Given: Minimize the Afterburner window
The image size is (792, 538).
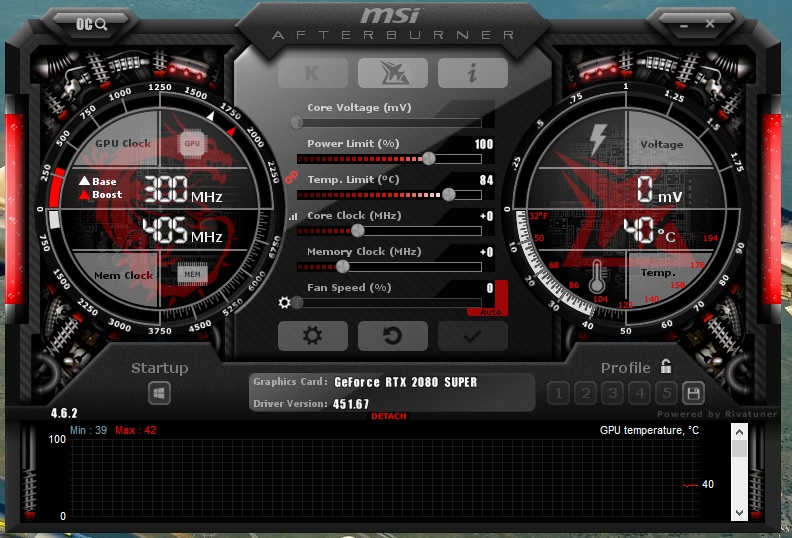Looking at the screenshot, I should [x=684, y=25].
